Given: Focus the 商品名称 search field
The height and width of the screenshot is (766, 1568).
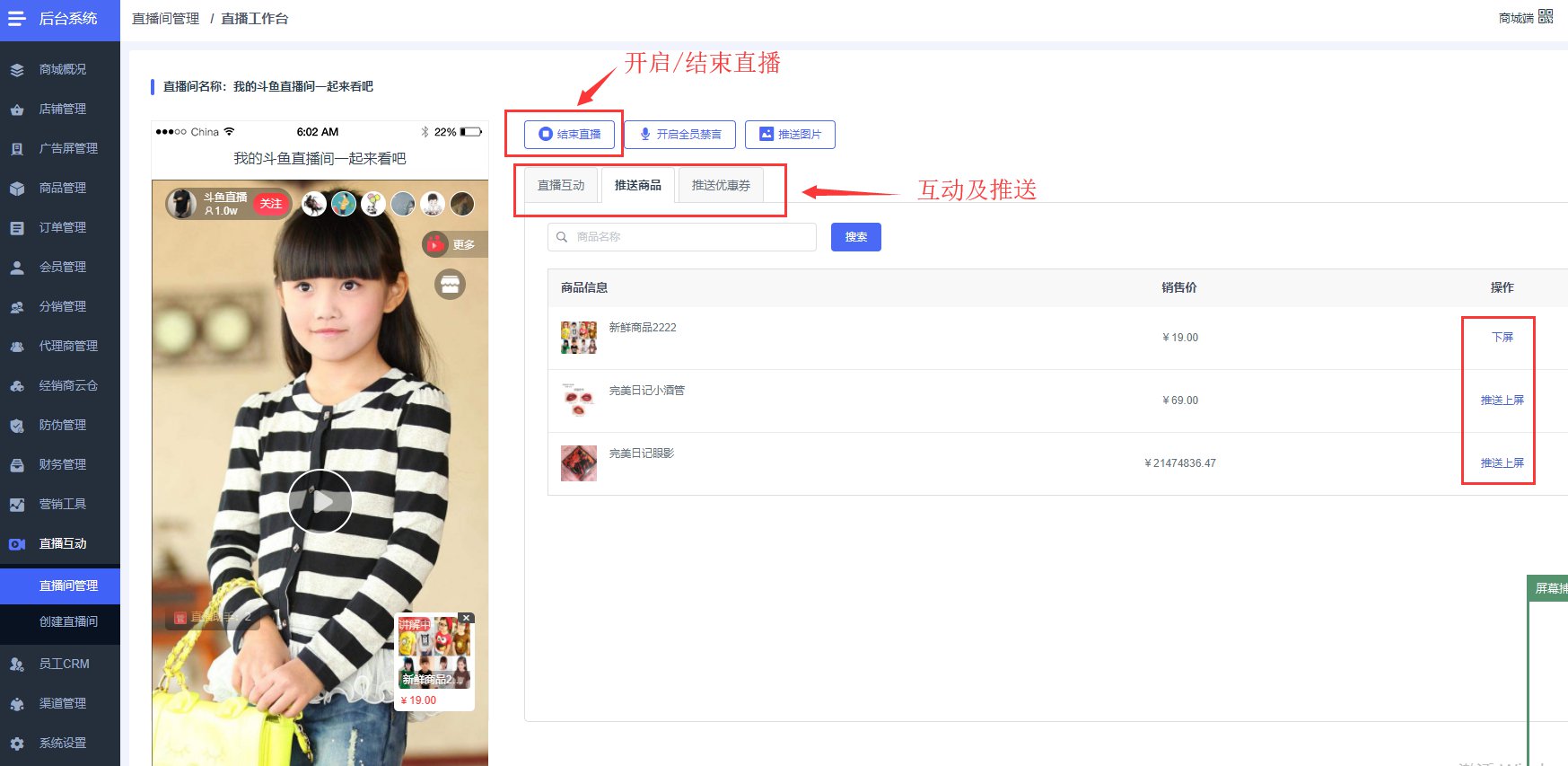Looking at the screenshot, I should click(682, 237).
